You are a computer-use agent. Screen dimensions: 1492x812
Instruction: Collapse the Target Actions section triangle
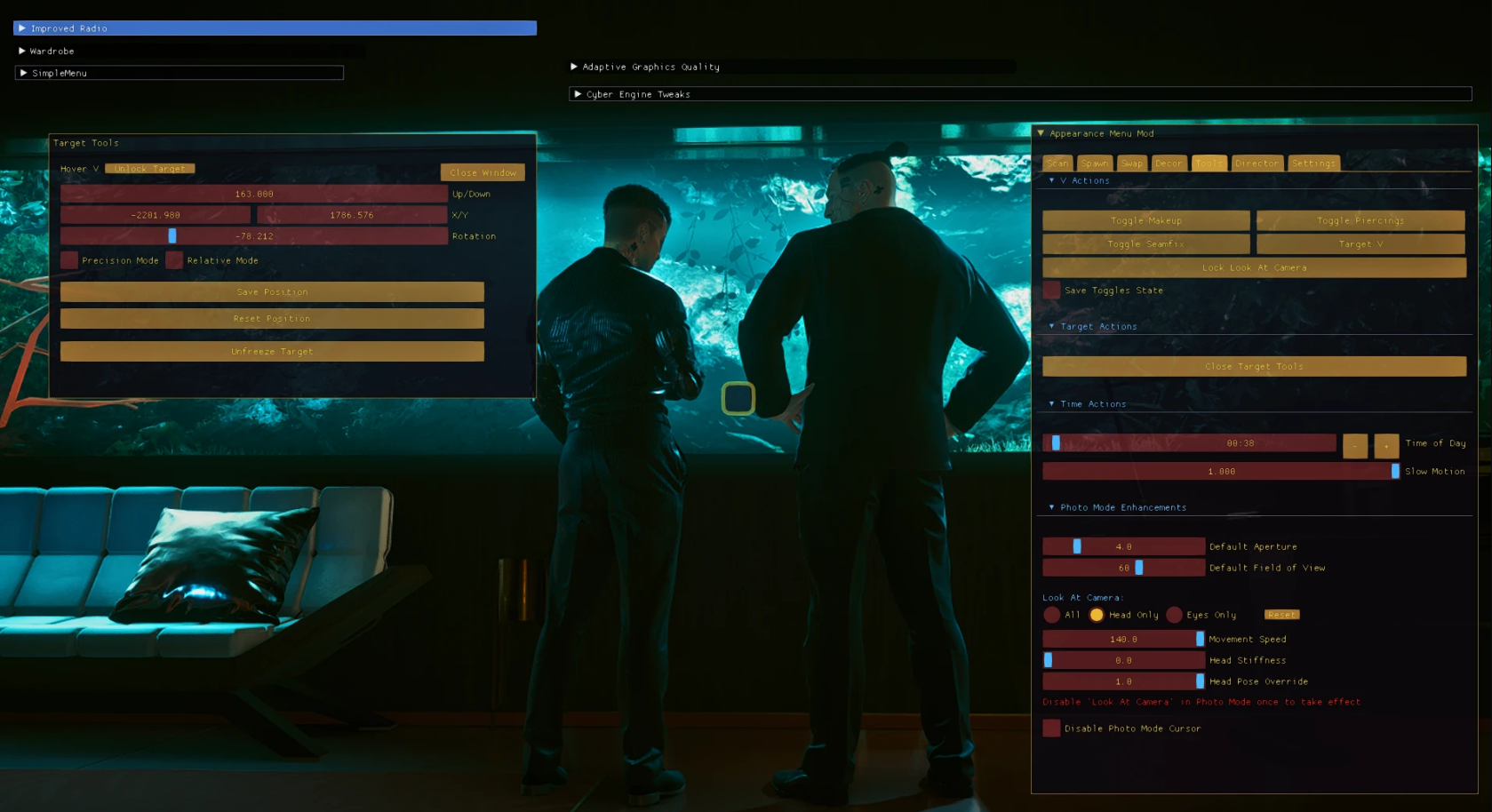click(x=1052, y=326)
